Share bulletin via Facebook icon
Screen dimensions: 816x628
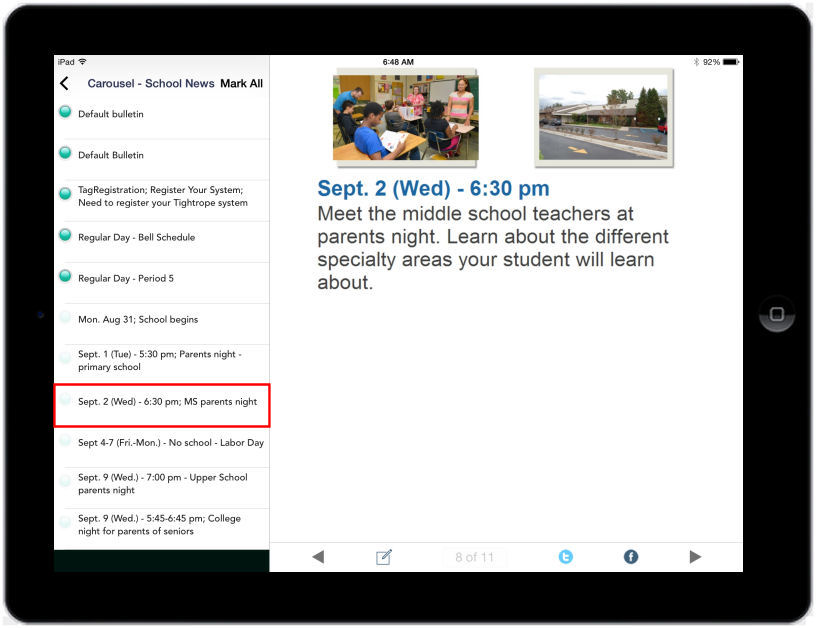(631, 557)
